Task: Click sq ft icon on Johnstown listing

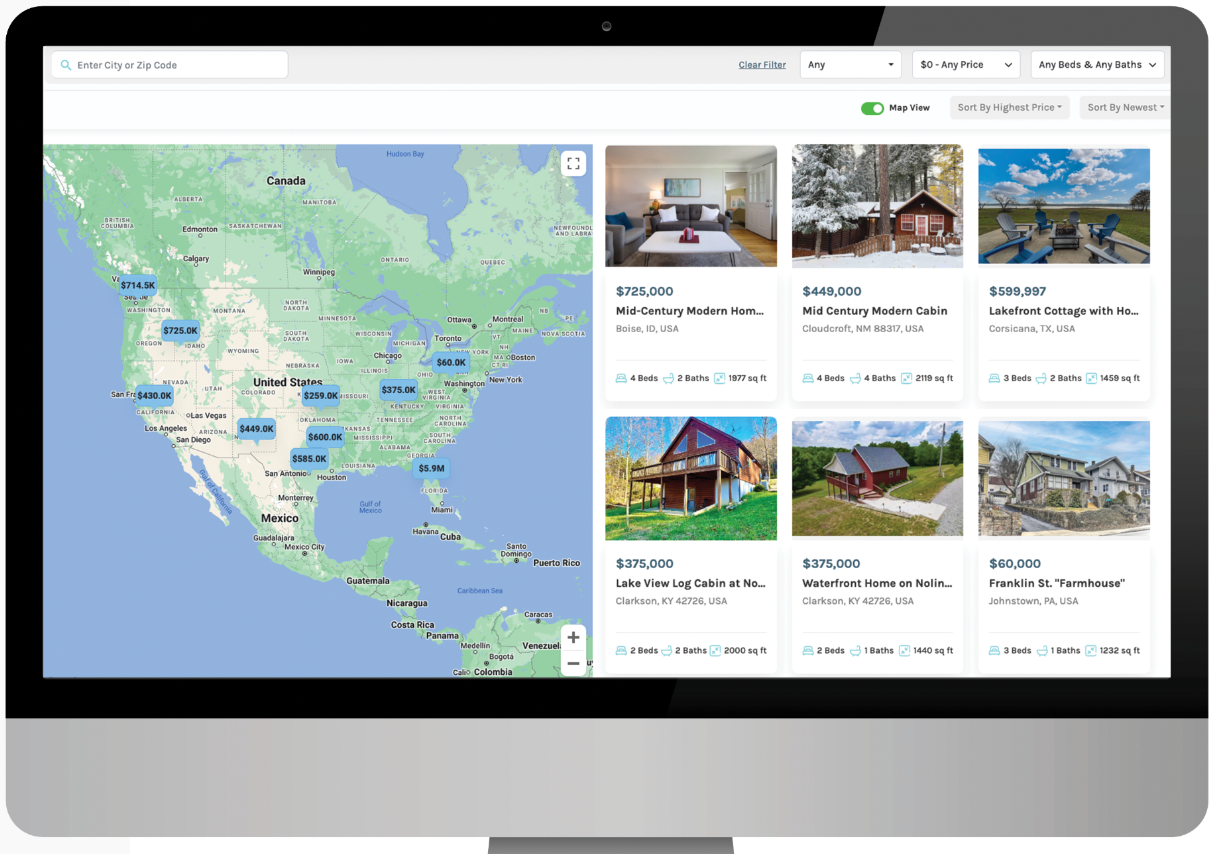Action: click(1091, 651)
